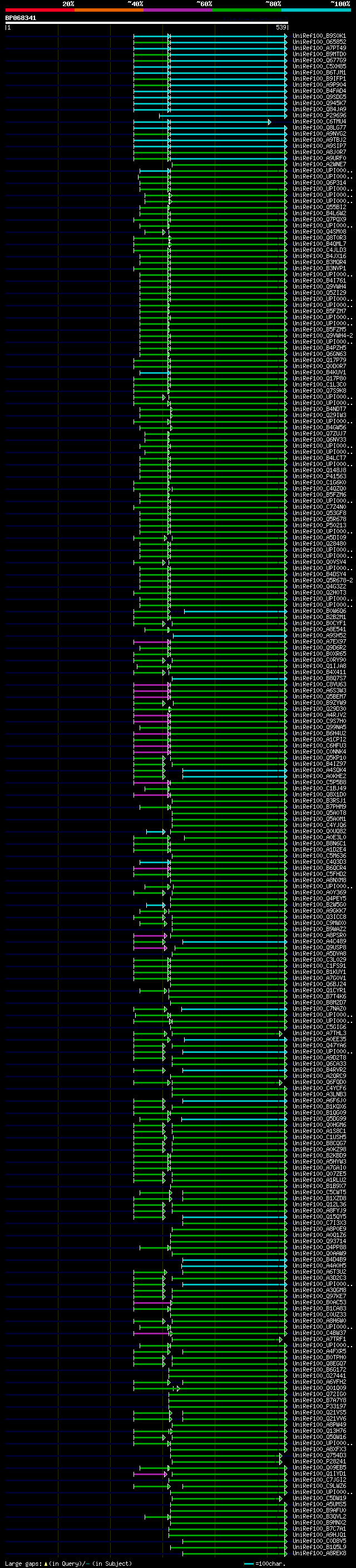The image size is (356, 1568).
Task: Select the UniRef100_C7JGI2 label
Action: click(x=319, y=1480)
